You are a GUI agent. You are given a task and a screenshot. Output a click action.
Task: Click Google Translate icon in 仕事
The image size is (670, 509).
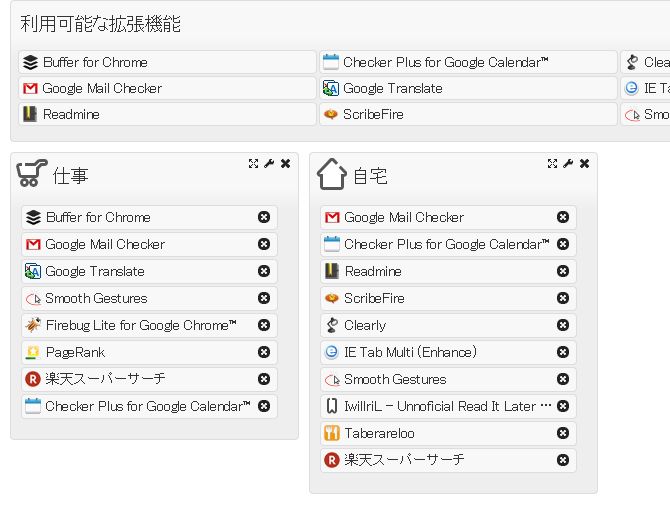(x=33, y=271)
